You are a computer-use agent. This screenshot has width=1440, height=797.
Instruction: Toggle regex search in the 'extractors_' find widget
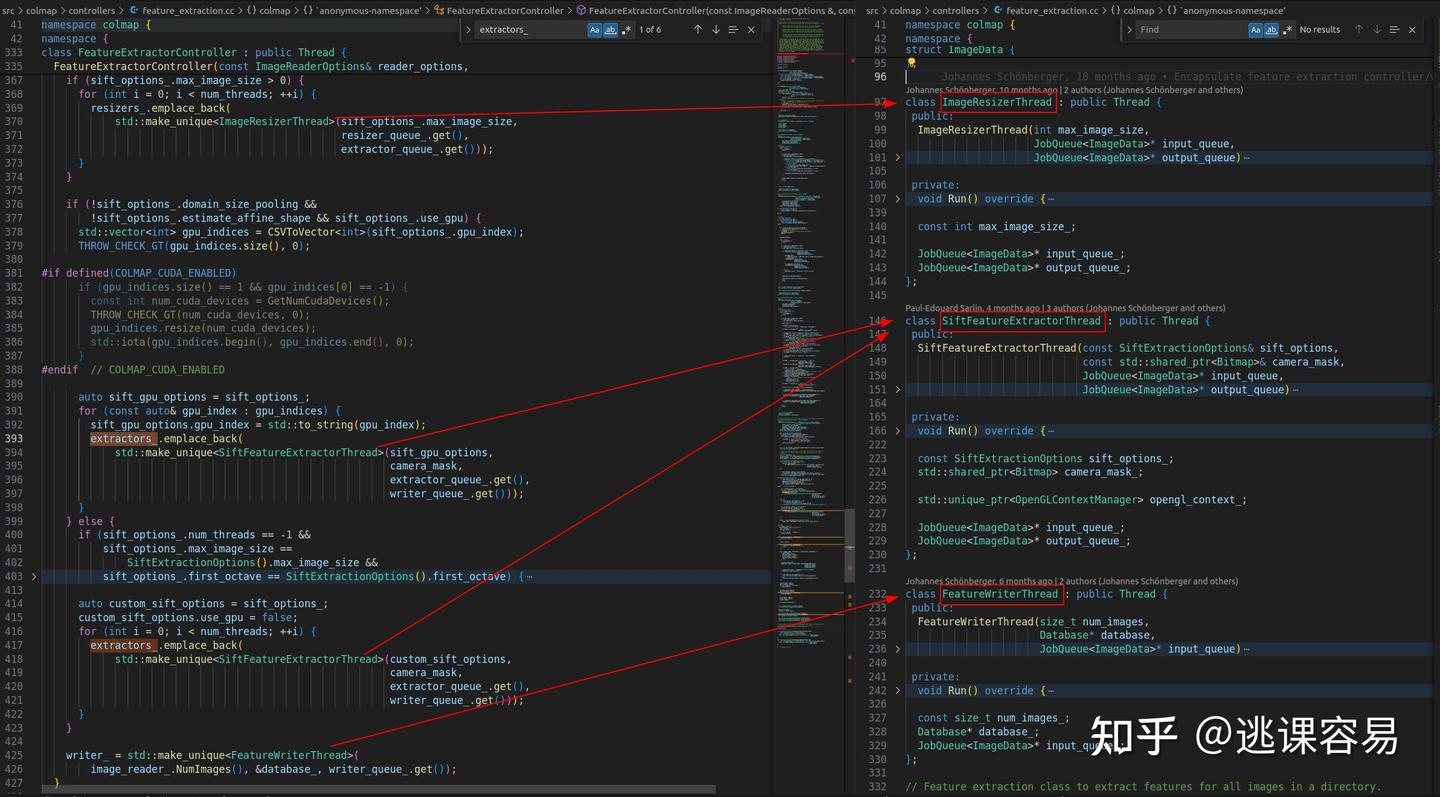tap(627, 30)
